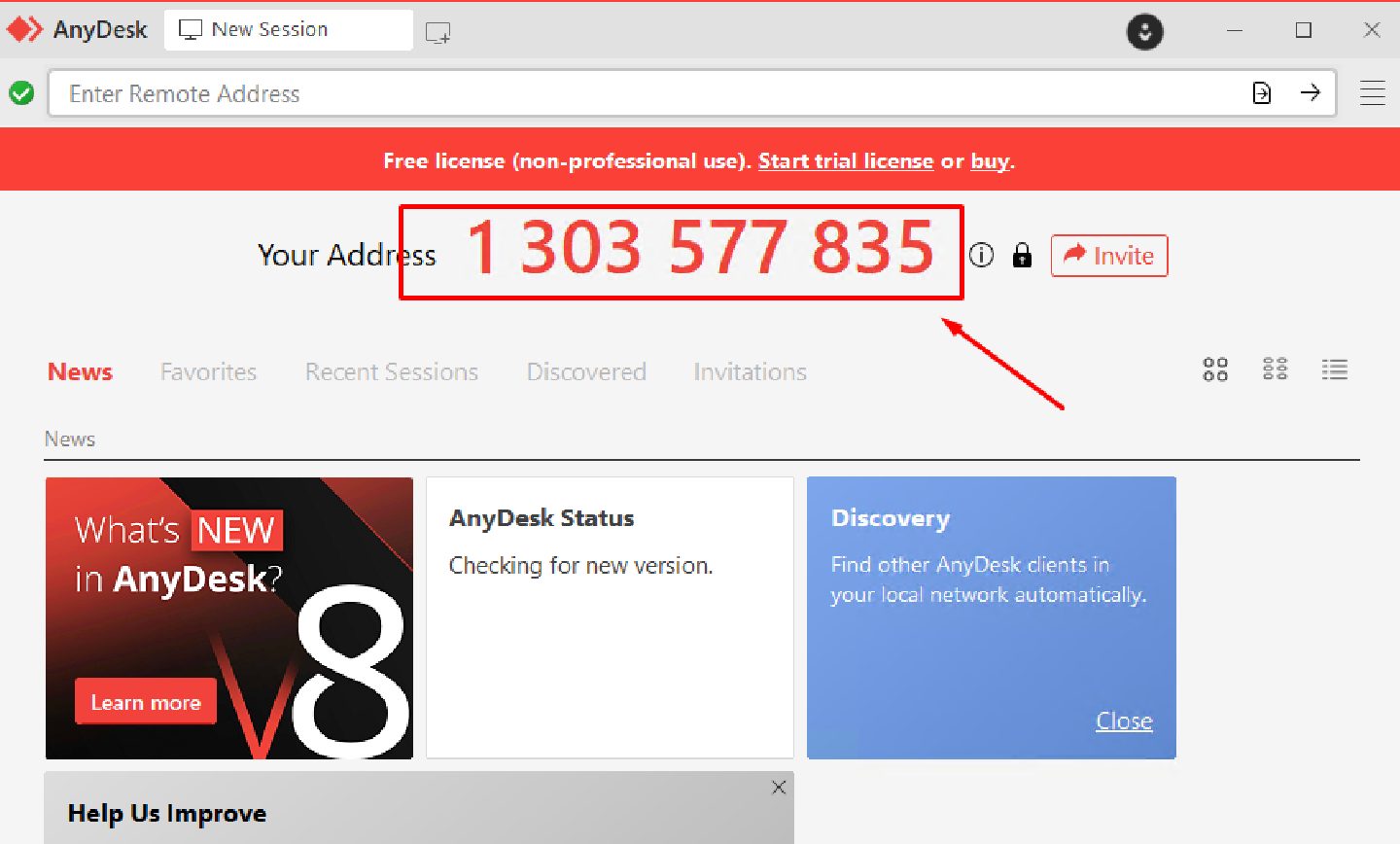Click 'Checking for new version.' text
This screenshot has width=1400, height=844.
coord(580,565)
